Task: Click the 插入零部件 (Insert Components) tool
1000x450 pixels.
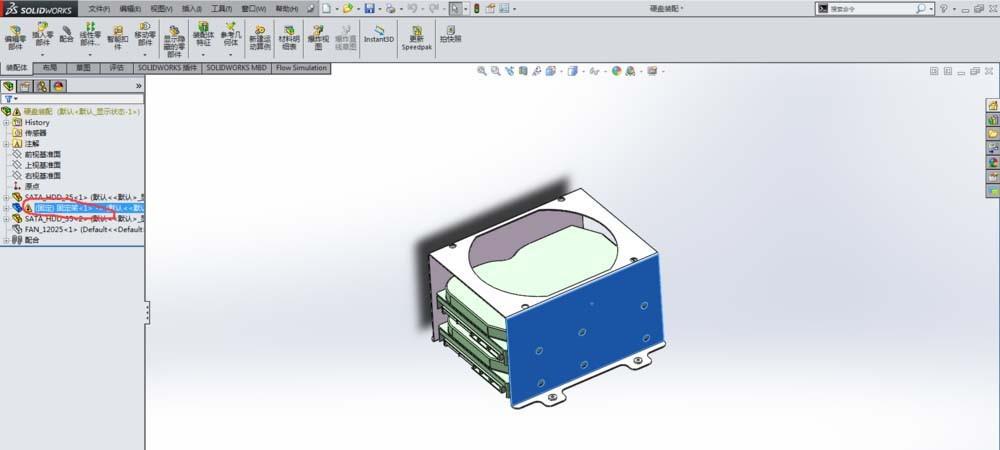Action: pos(43,35)
